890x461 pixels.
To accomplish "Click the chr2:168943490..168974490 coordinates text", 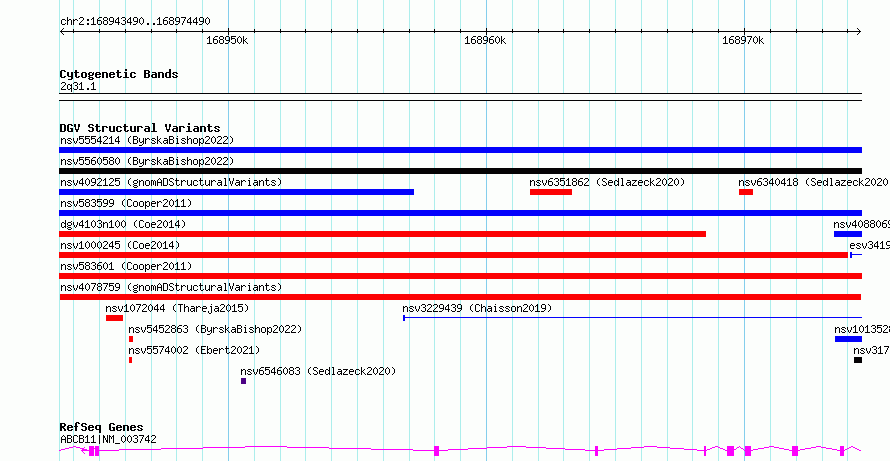I will click(136, 22).
